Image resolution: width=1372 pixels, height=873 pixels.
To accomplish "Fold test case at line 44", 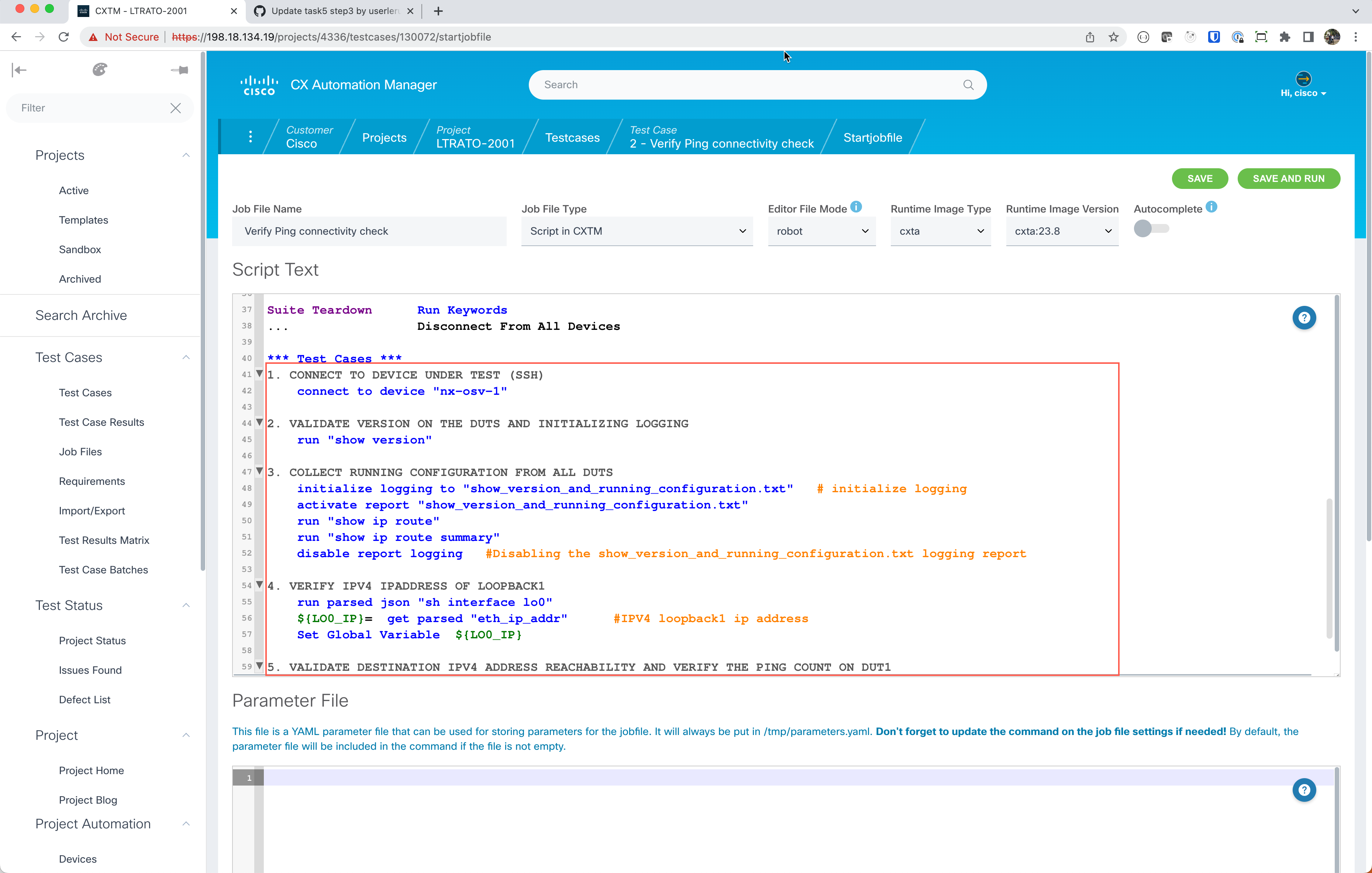I will tap(259, 422).
